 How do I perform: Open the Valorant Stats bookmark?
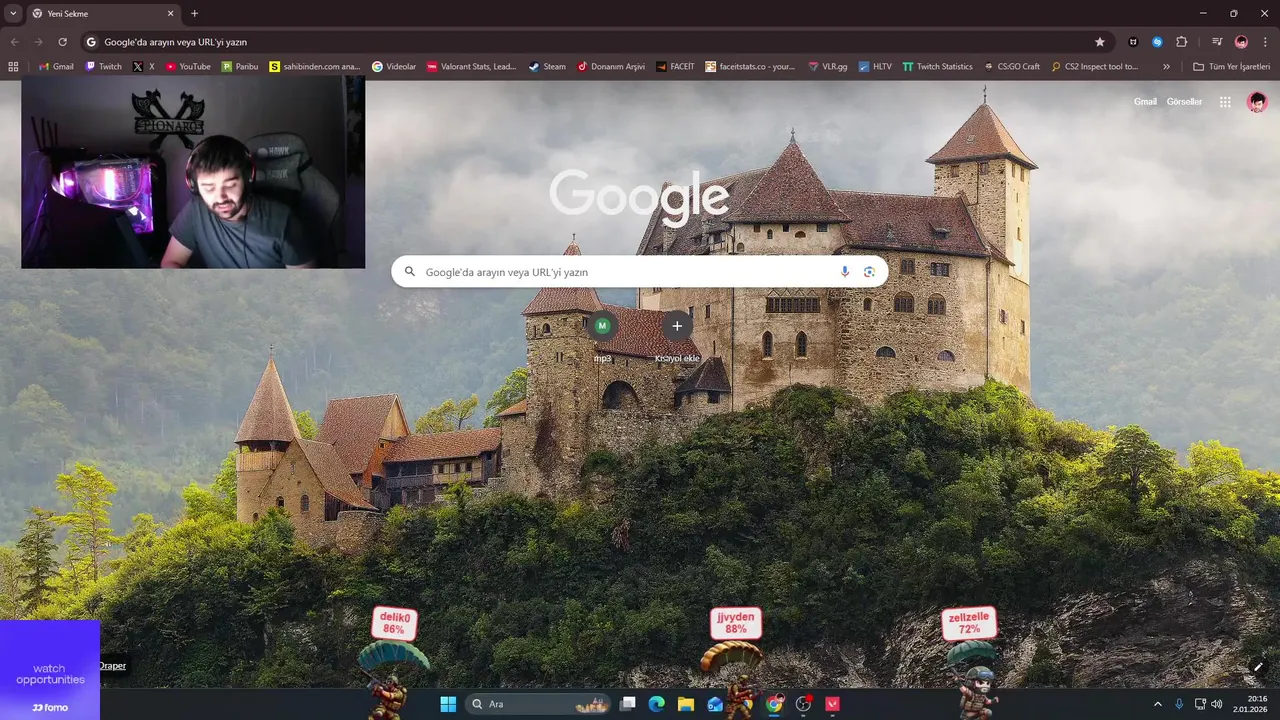tap(472, 67)
